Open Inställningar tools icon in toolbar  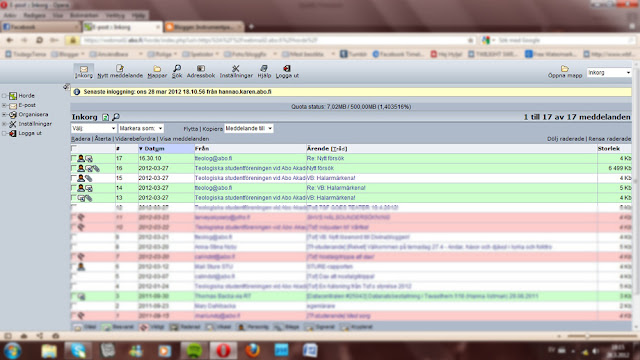click(236, 69)
